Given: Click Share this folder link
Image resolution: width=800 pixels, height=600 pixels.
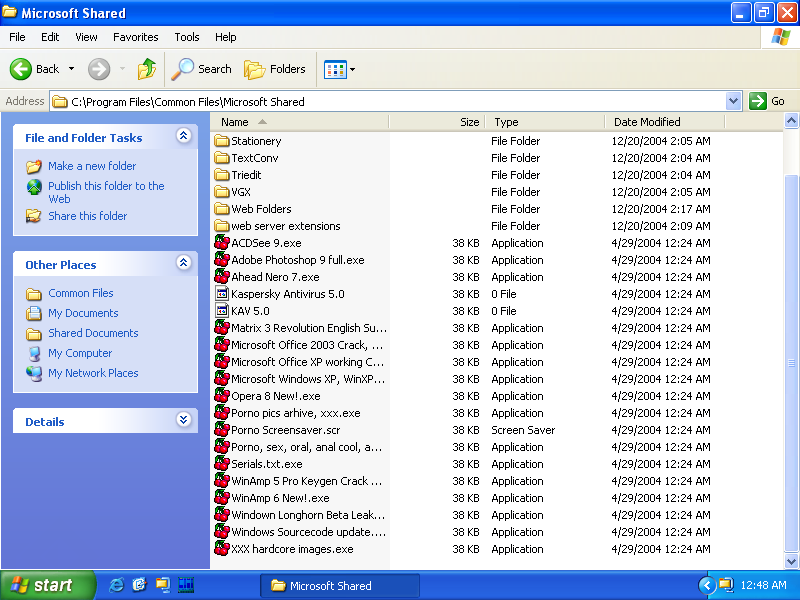Looking at the screenshot, I should (87, 216).
